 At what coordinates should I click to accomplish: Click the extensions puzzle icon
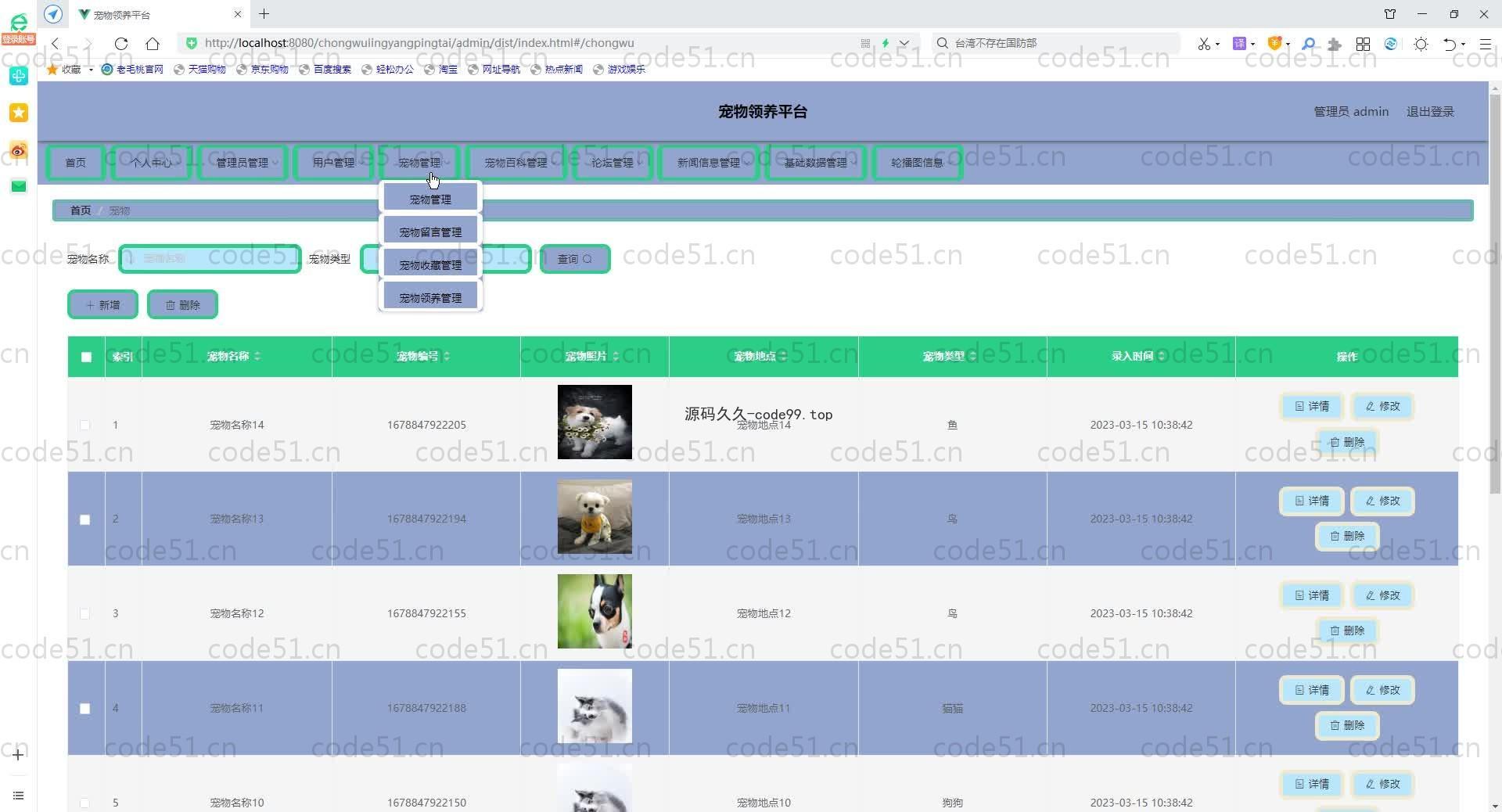coord(1335,44)
